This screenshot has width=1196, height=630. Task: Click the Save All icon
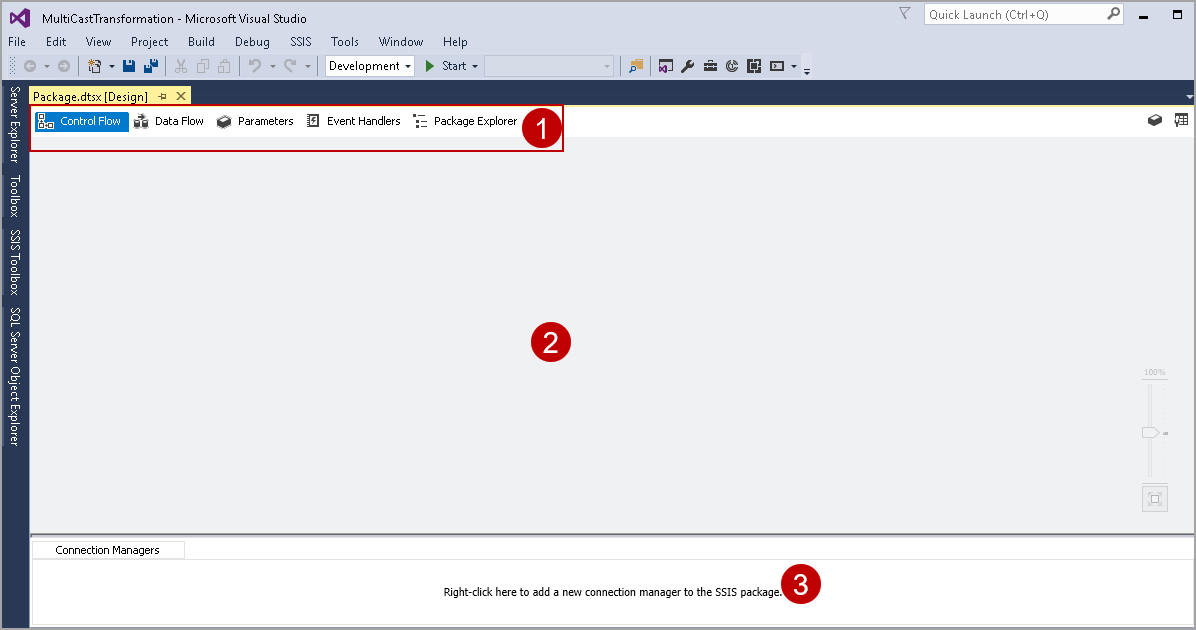click(x=151, y=66)
